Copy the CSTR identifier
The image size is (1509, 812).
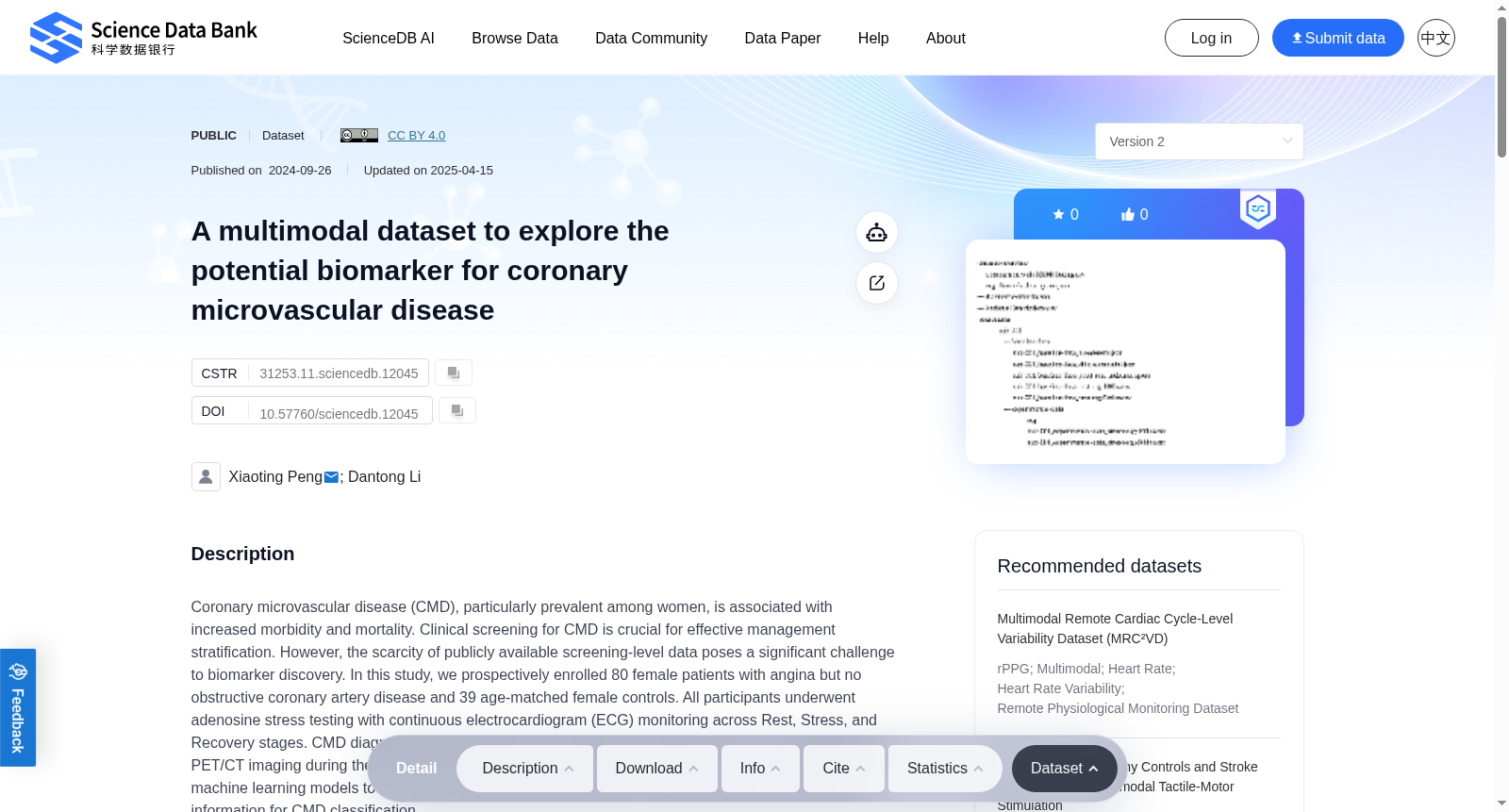click(454, 373)
